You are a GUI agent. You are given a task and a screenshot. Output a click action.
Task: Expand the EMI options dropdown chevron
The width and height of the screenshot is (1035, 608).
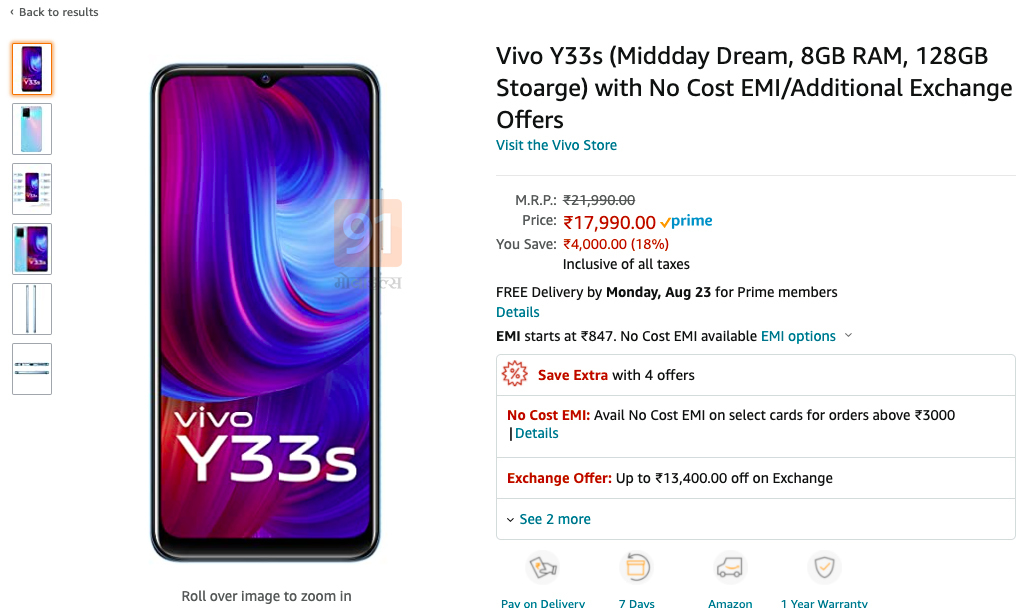[849, 335]
